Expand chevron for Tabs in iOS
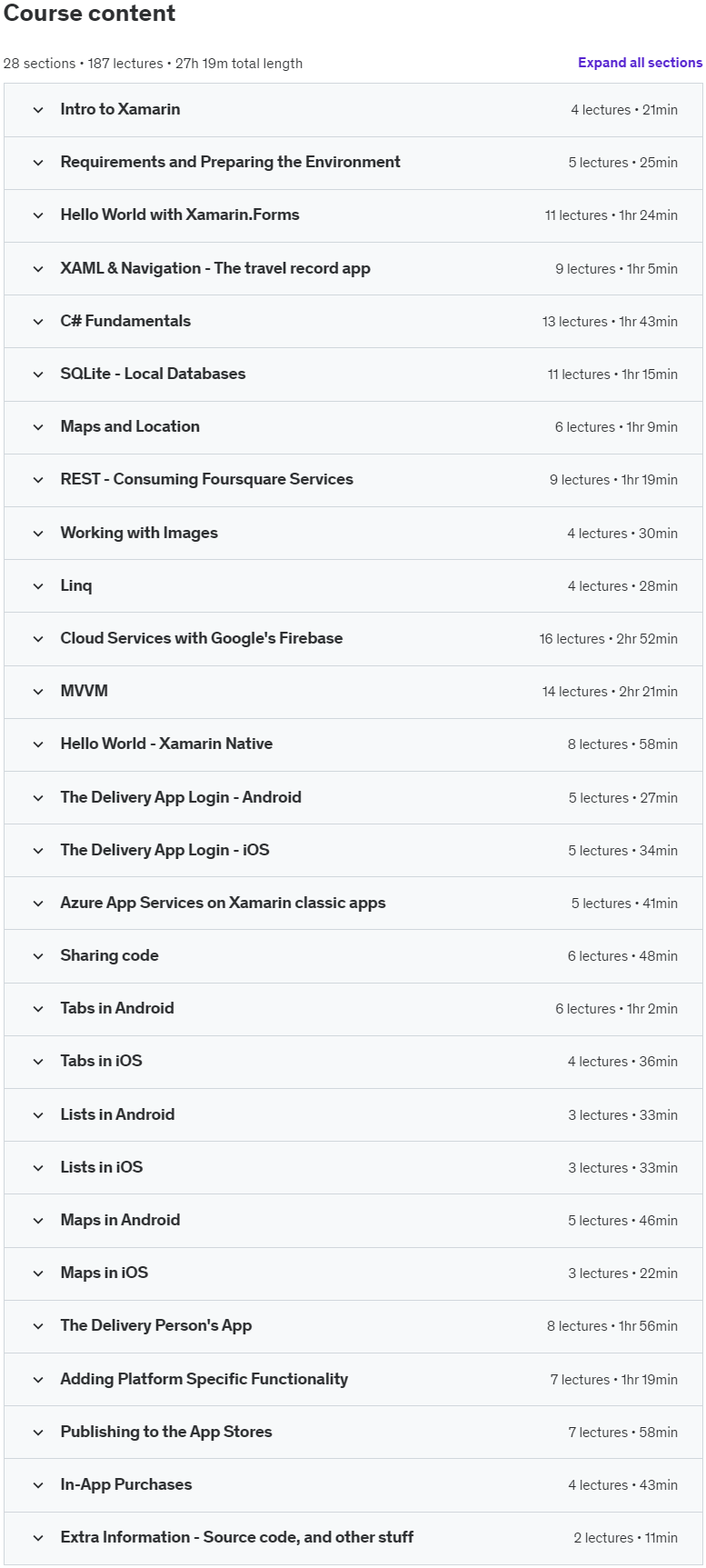 (x=38, y=1062)
